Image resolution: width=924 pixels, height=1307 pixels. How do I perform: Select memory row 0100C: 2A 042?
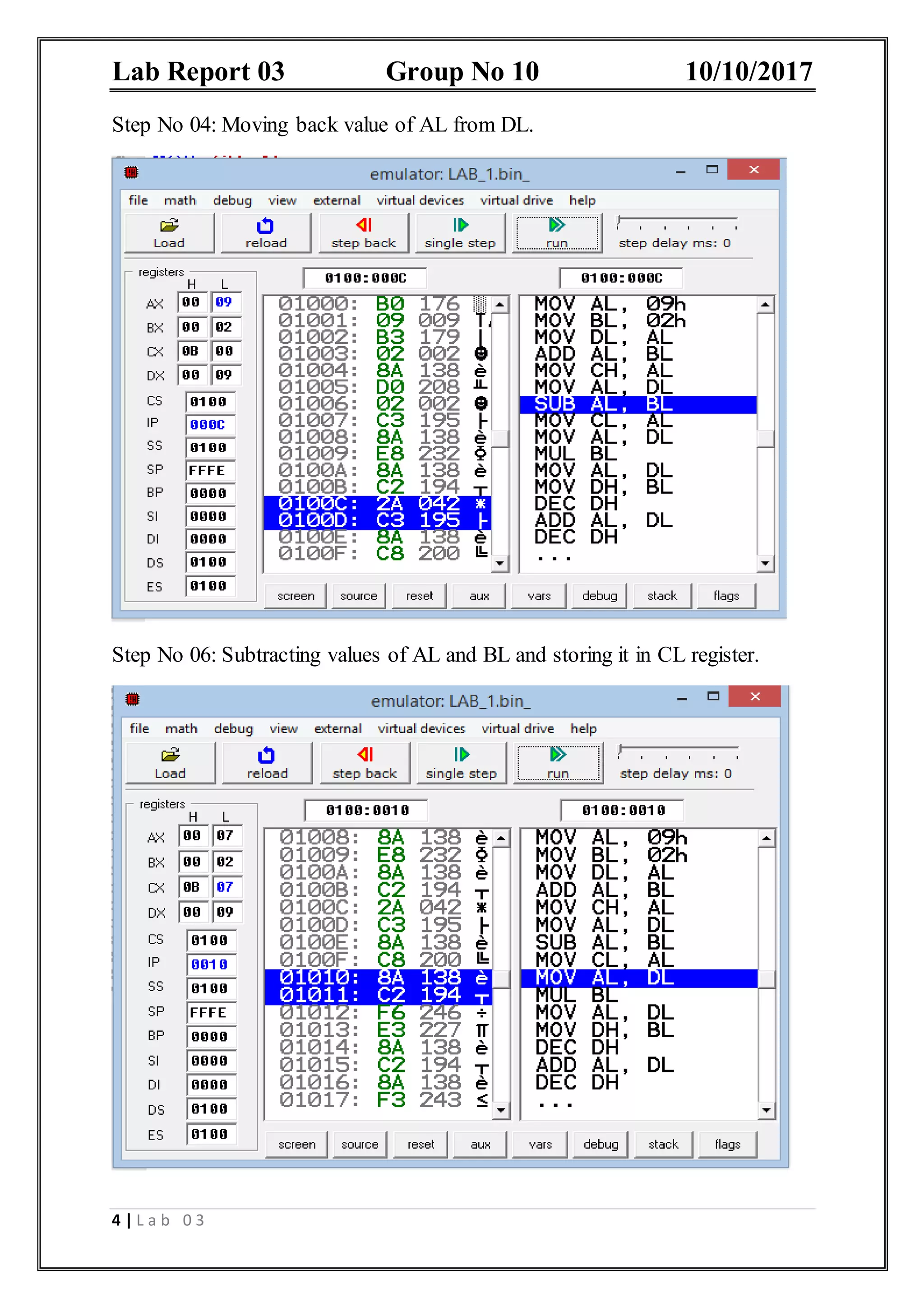click(x=377, y=505)
